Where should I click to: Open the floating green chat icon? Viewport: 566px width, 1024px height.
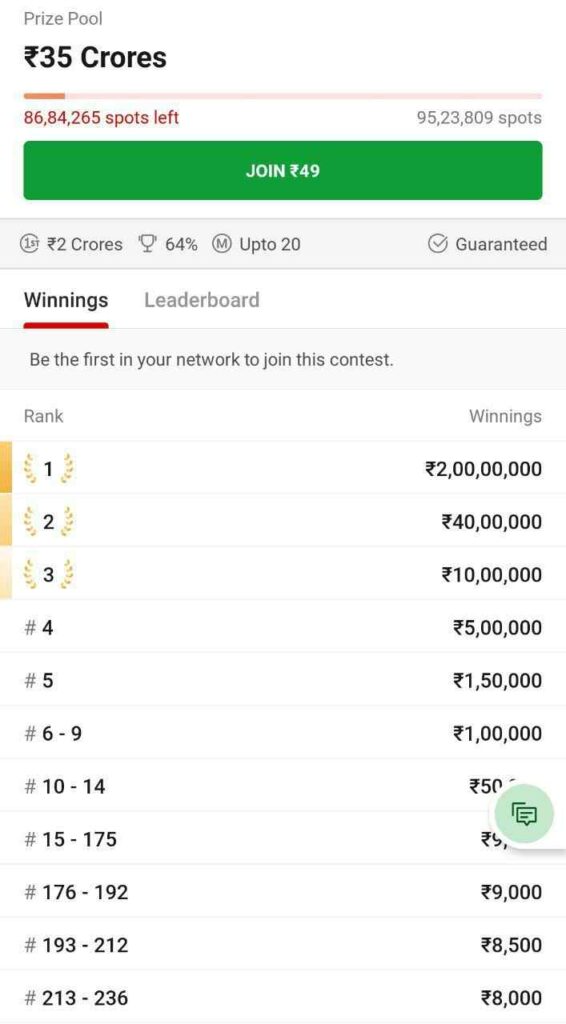tap(524, 814)
